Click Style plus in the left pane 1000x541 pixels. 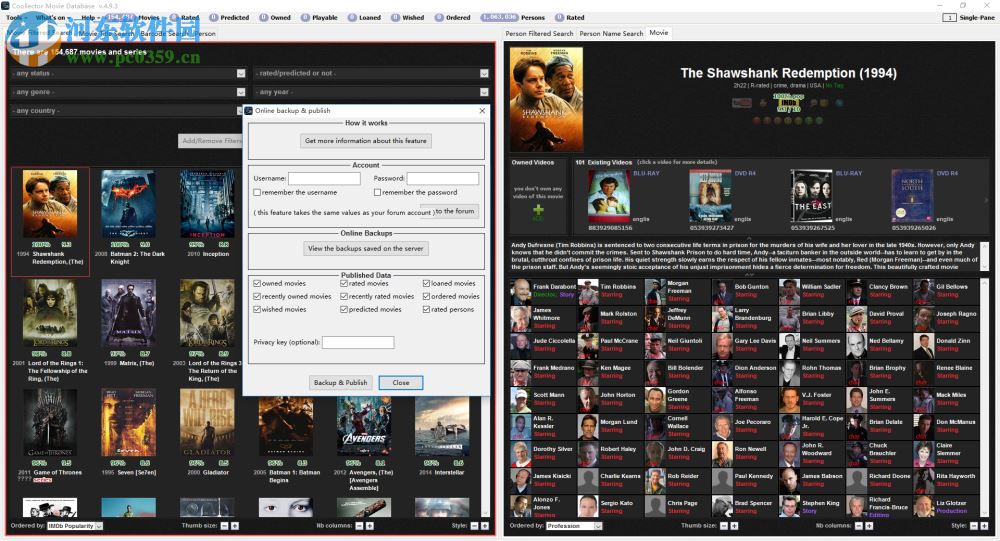coord(485,526)
